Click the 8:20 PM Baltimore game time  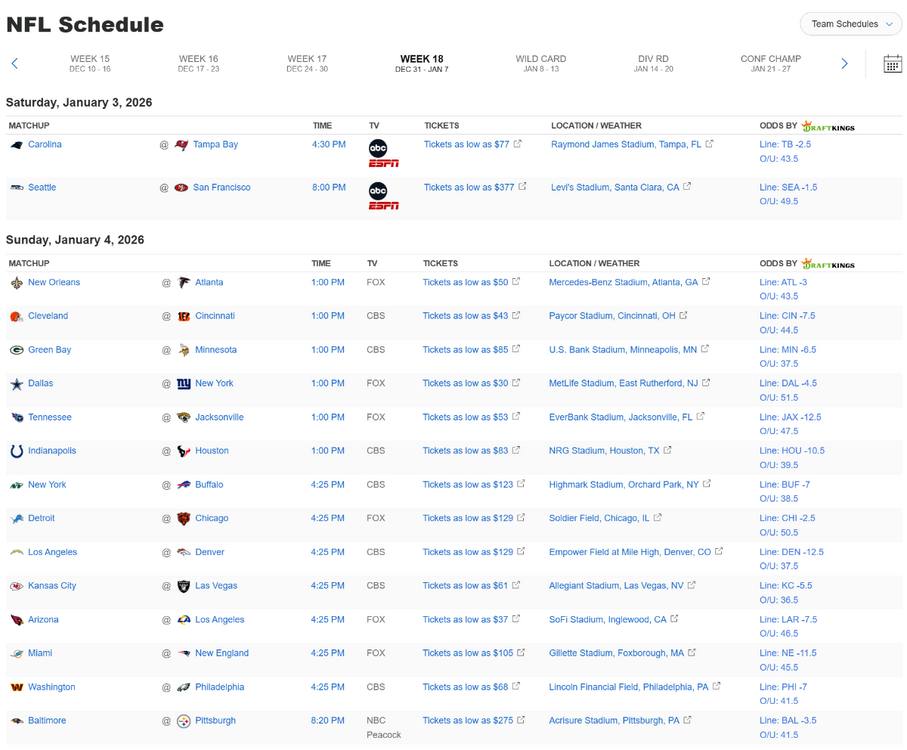point(327,721)
